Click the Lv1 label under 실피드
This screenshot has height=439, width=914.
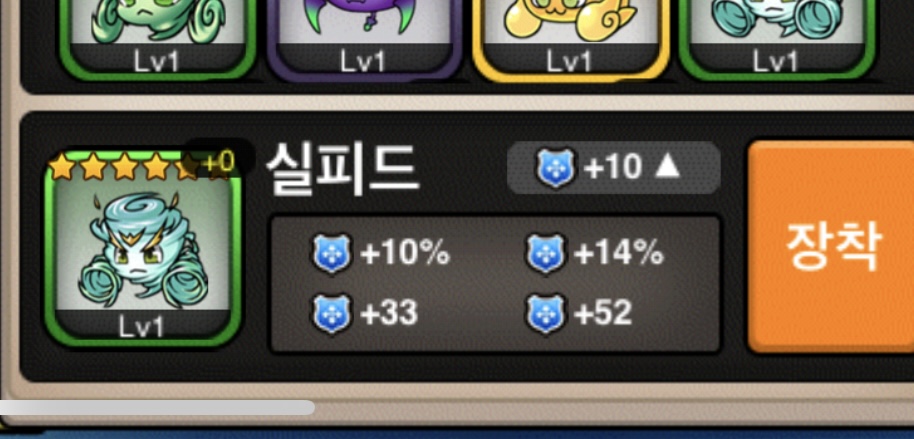click(142, 328)
